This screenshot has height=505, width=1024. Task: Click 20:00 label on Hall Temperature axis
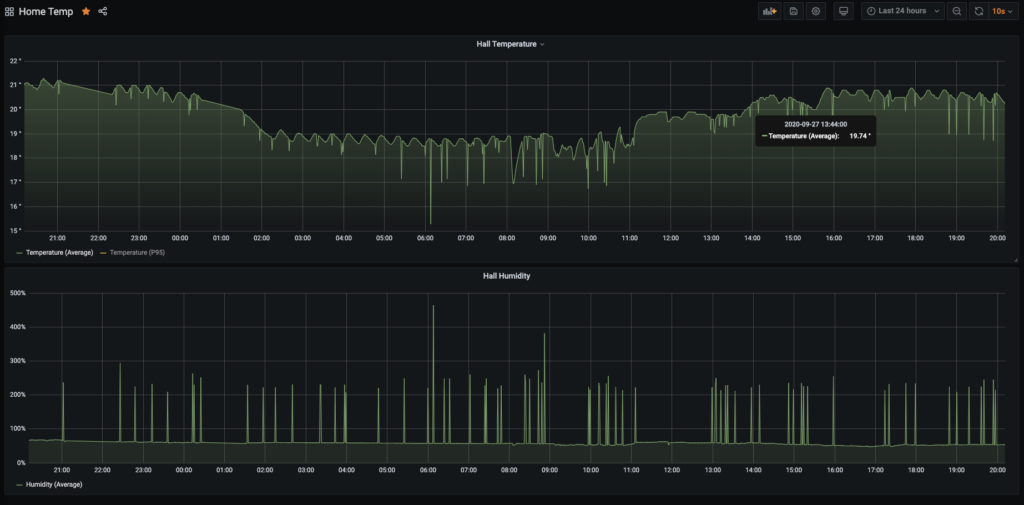(x=997, y=238)
